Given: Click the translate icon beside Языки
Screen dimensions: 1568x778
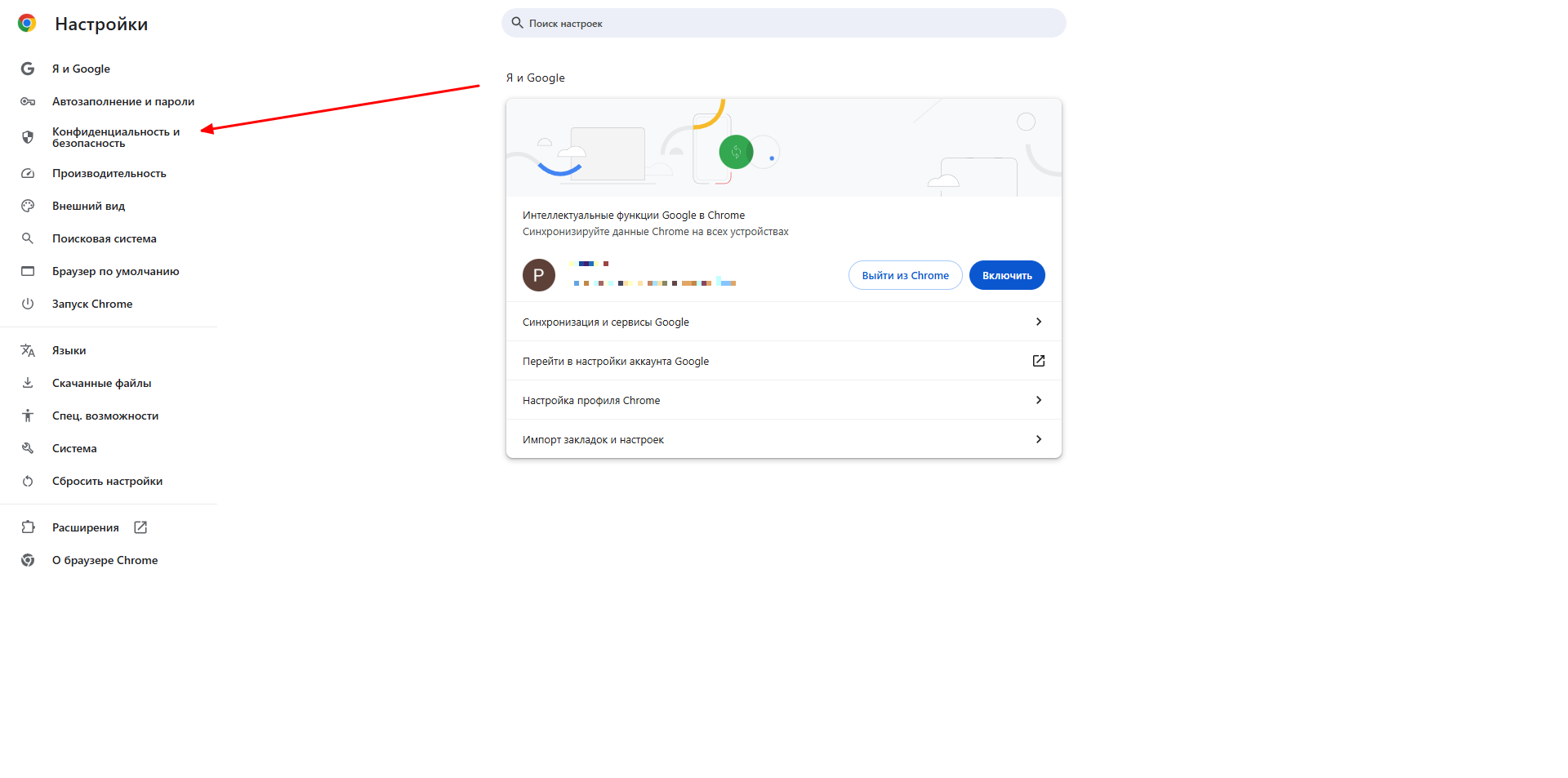Looking at the screenshot, I should coord(28,350).
